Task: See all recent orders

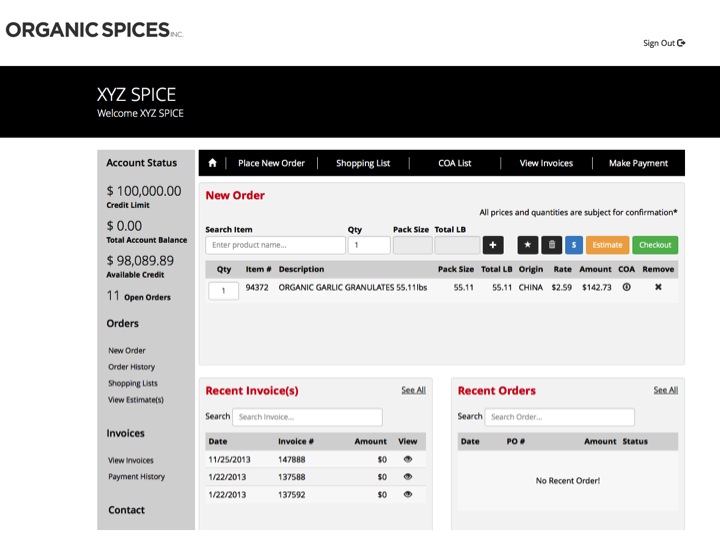Action: pos(665,390)
